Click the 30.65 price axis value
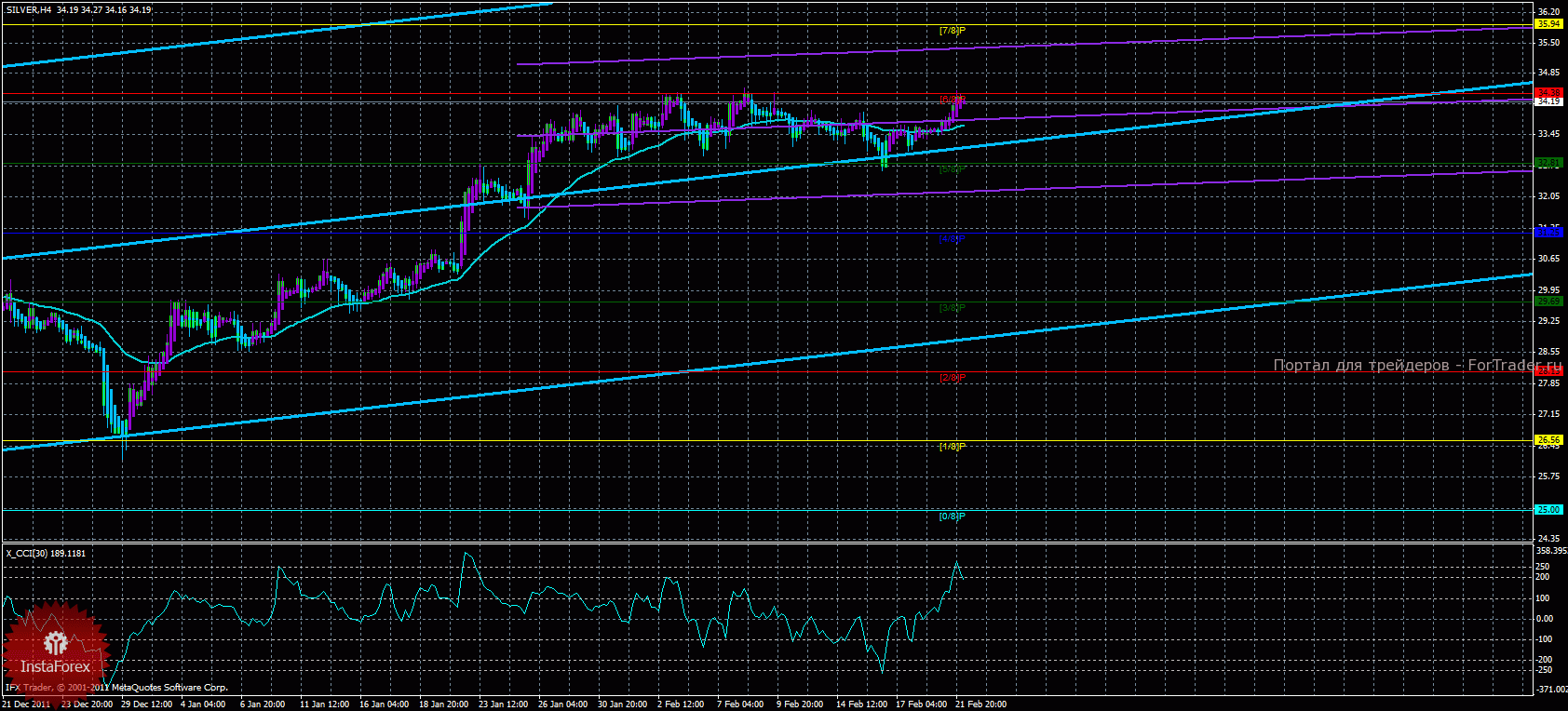1568x711 pixels. click(x=1548, y=259)
